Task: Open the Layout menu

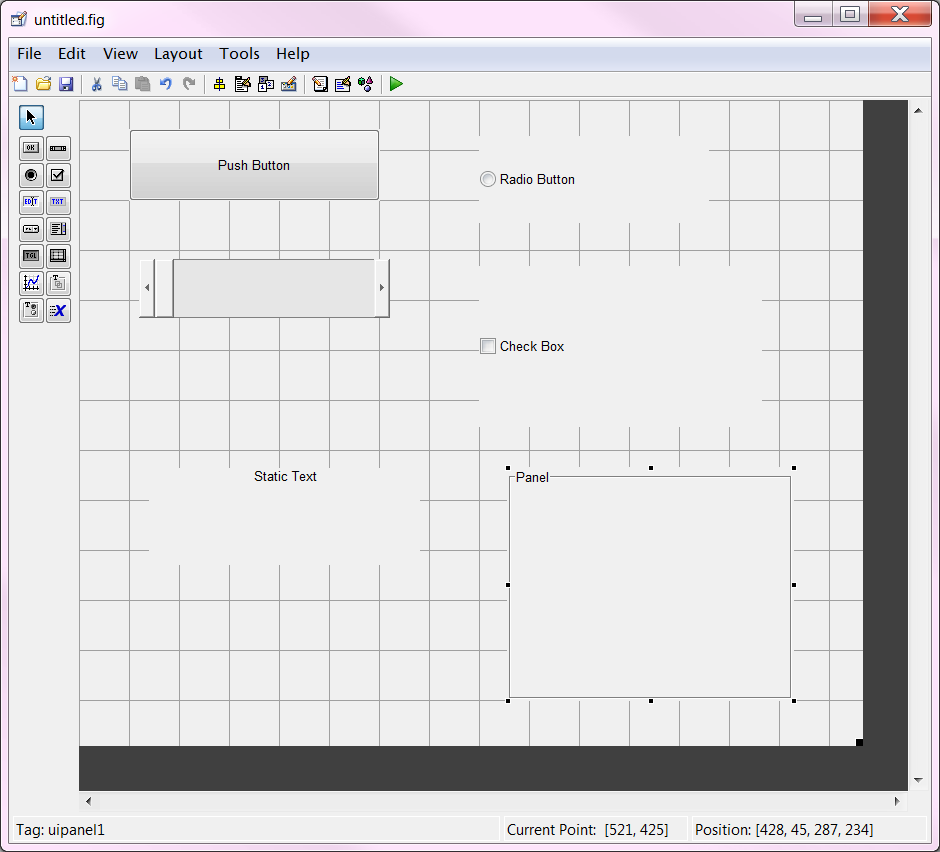Action: pyautogui.click(x=178, y=54)
